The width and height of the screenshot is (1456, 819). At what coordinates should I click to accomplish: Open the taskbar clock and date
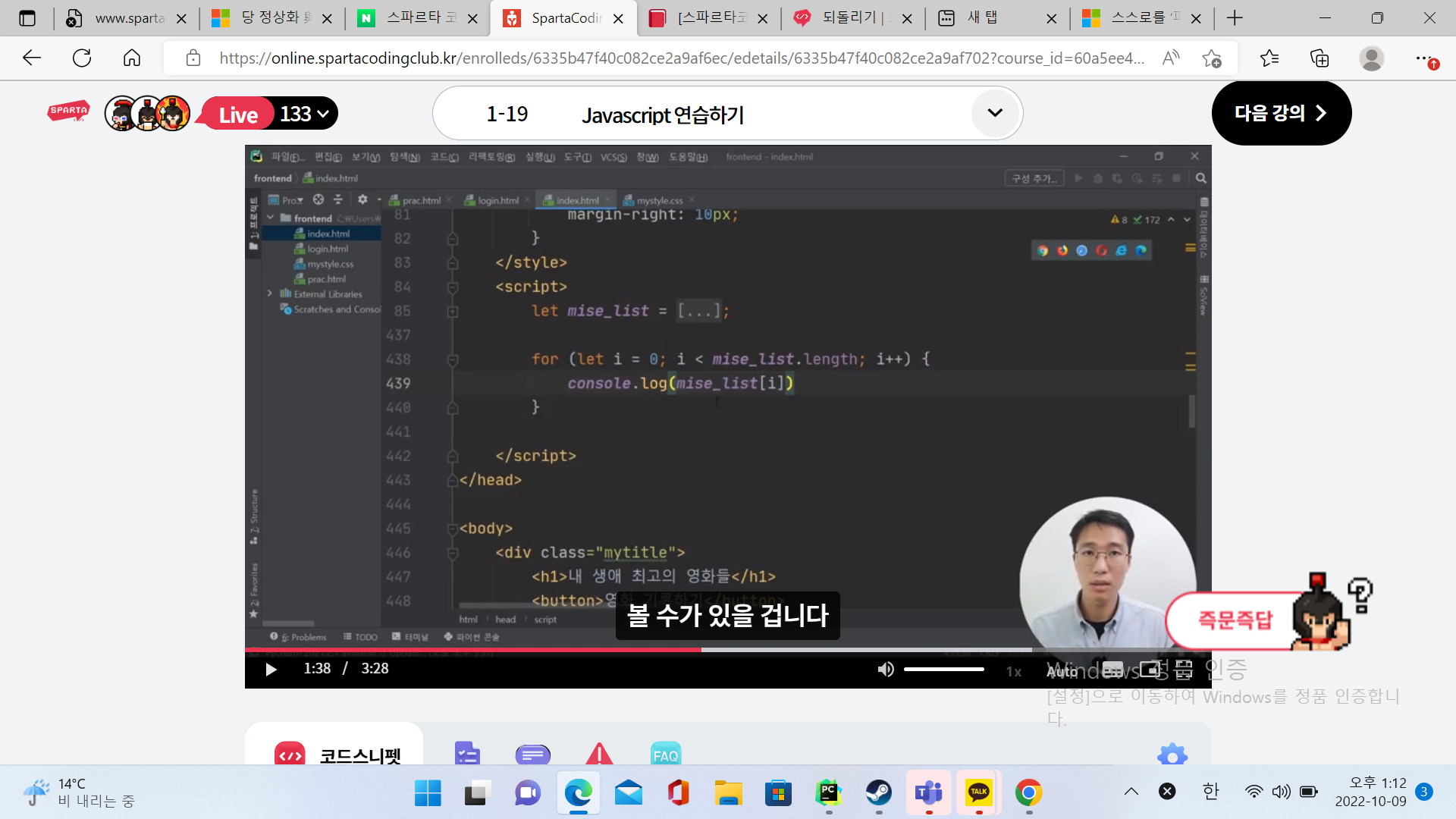[1371, 792]
